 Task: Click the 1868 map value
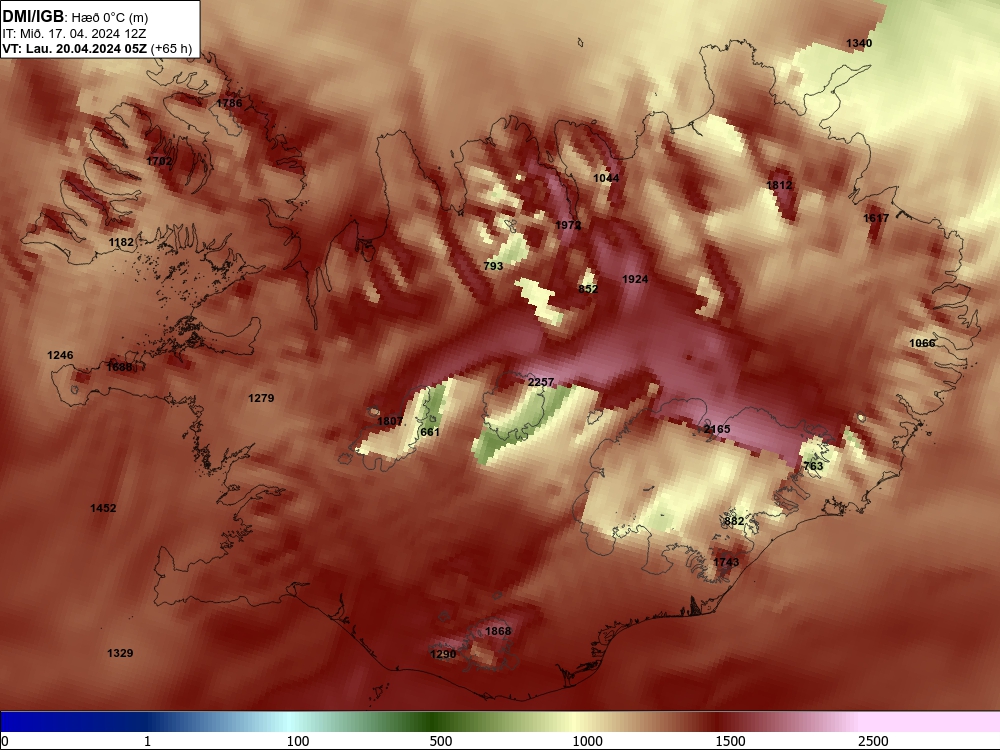pos(498,631)
